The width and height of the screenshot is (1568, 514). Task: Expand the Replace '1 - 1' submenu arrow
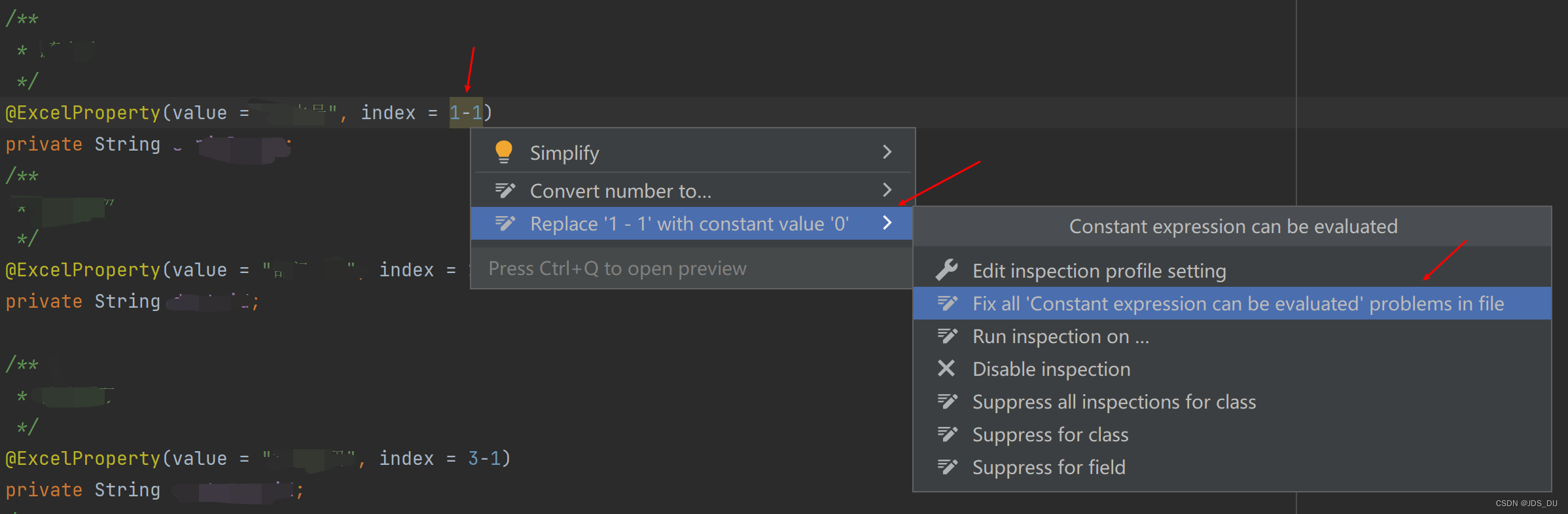pyautogui.click(x=887, y=223)
